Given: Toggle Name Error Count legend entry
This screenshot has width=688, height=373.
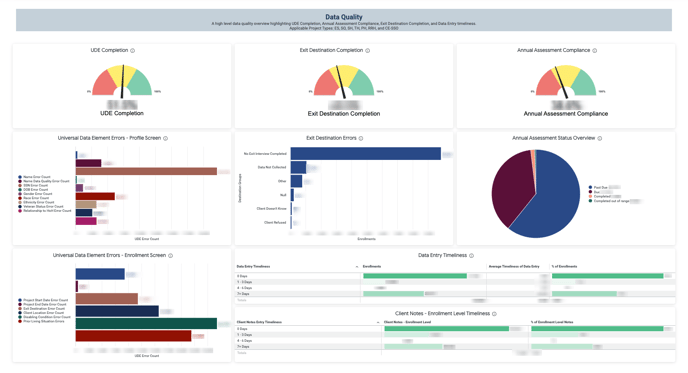Looking at the screenshot, I should point(35,177).
